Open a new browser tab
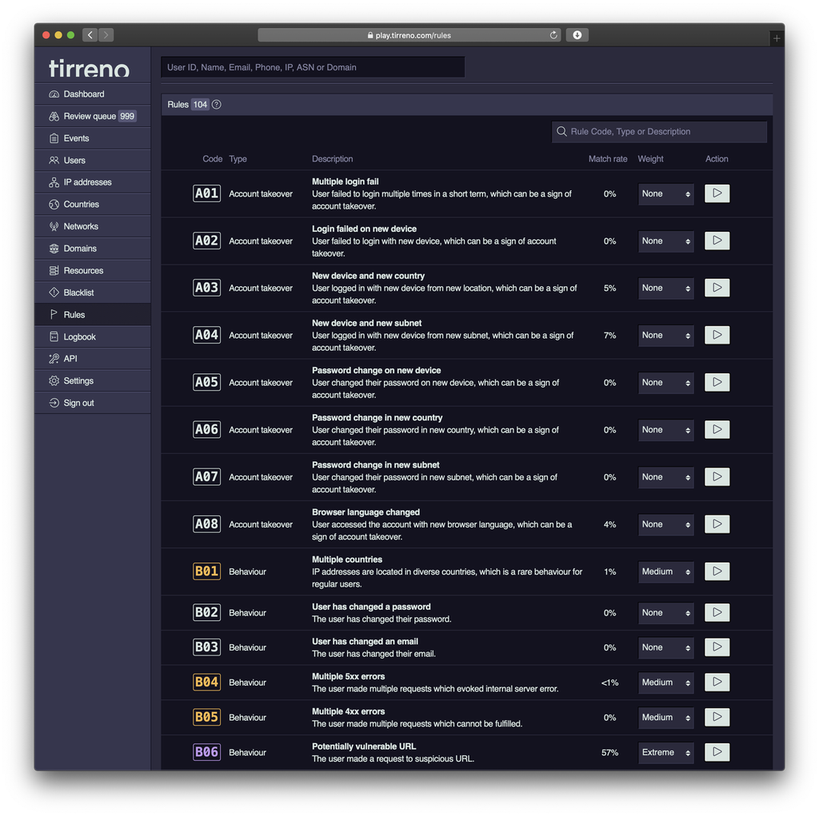The height and width of the screenshot is (816, 819). coord(777,38)
